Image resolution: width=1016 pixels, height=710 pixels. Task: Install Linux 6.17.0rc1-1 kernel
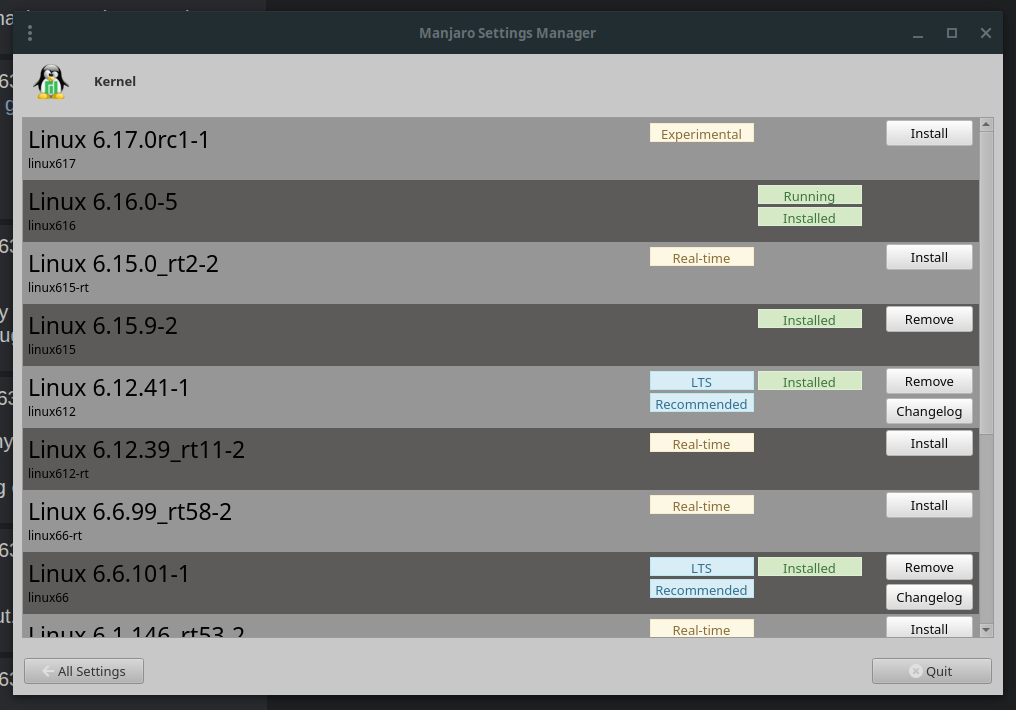tap(929, 133)
